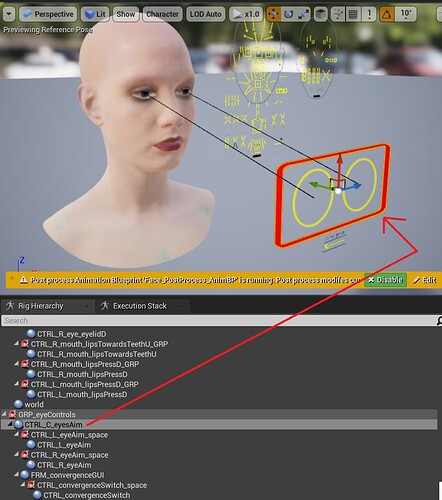Click the sphere icon of CTRL_R_mouth_lipsTowardsTeethU
The image size is (442, 500).
(x=31, y=354)
